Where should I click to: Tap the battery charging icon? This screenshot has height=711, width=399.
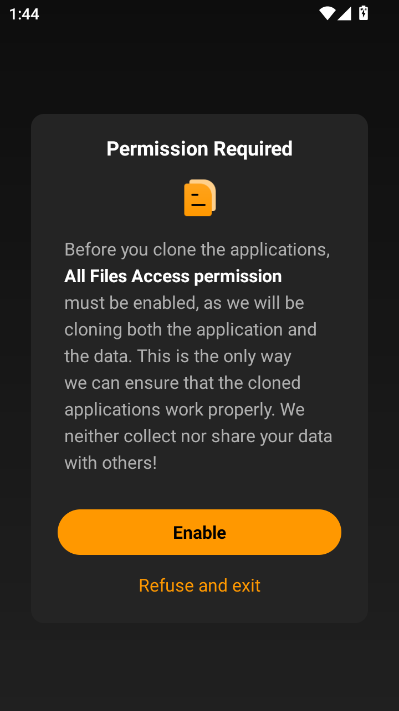363,13
